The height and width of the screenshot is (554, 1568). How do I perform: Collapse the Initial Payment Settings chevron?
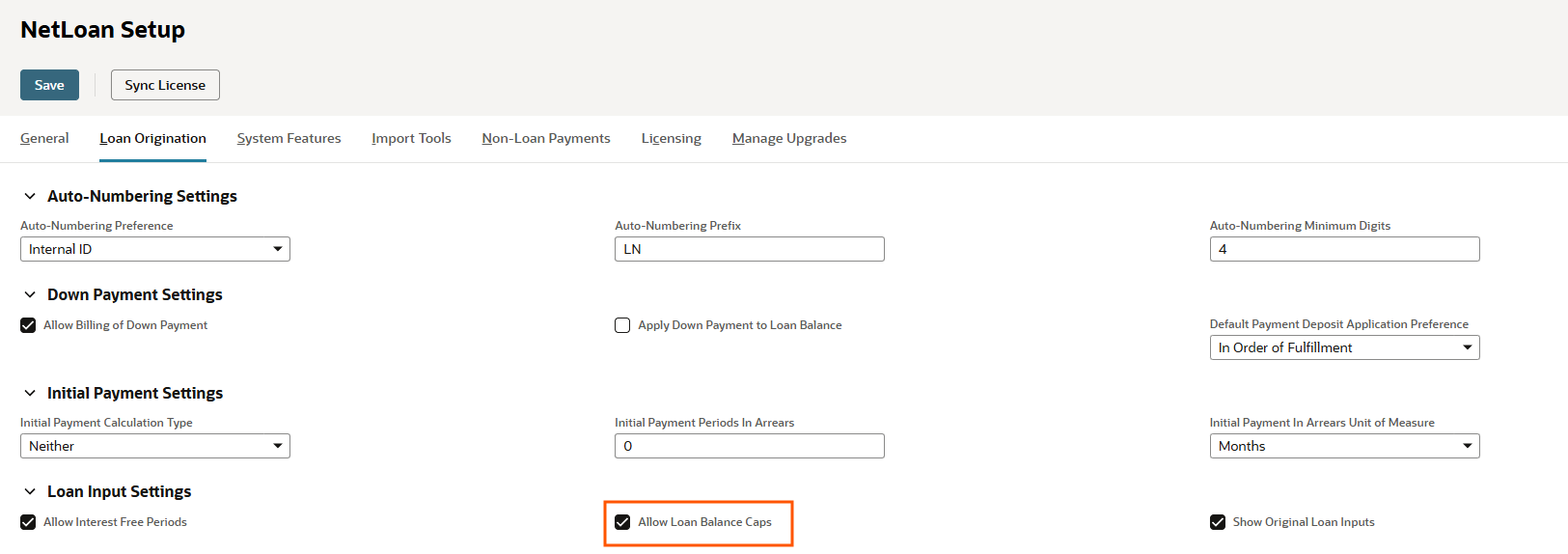pos(30,393)
